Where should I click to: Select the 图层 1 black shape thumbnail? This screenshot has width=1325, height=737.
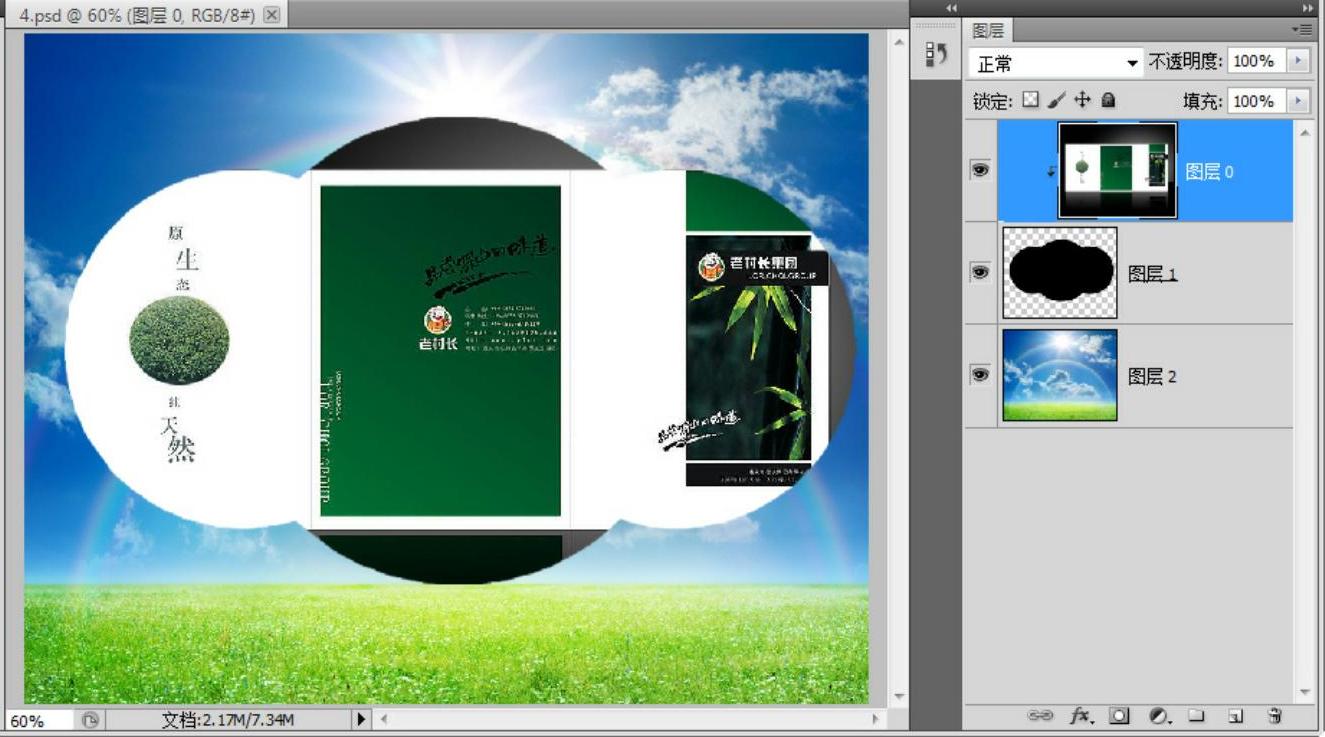coord(1060,272)
